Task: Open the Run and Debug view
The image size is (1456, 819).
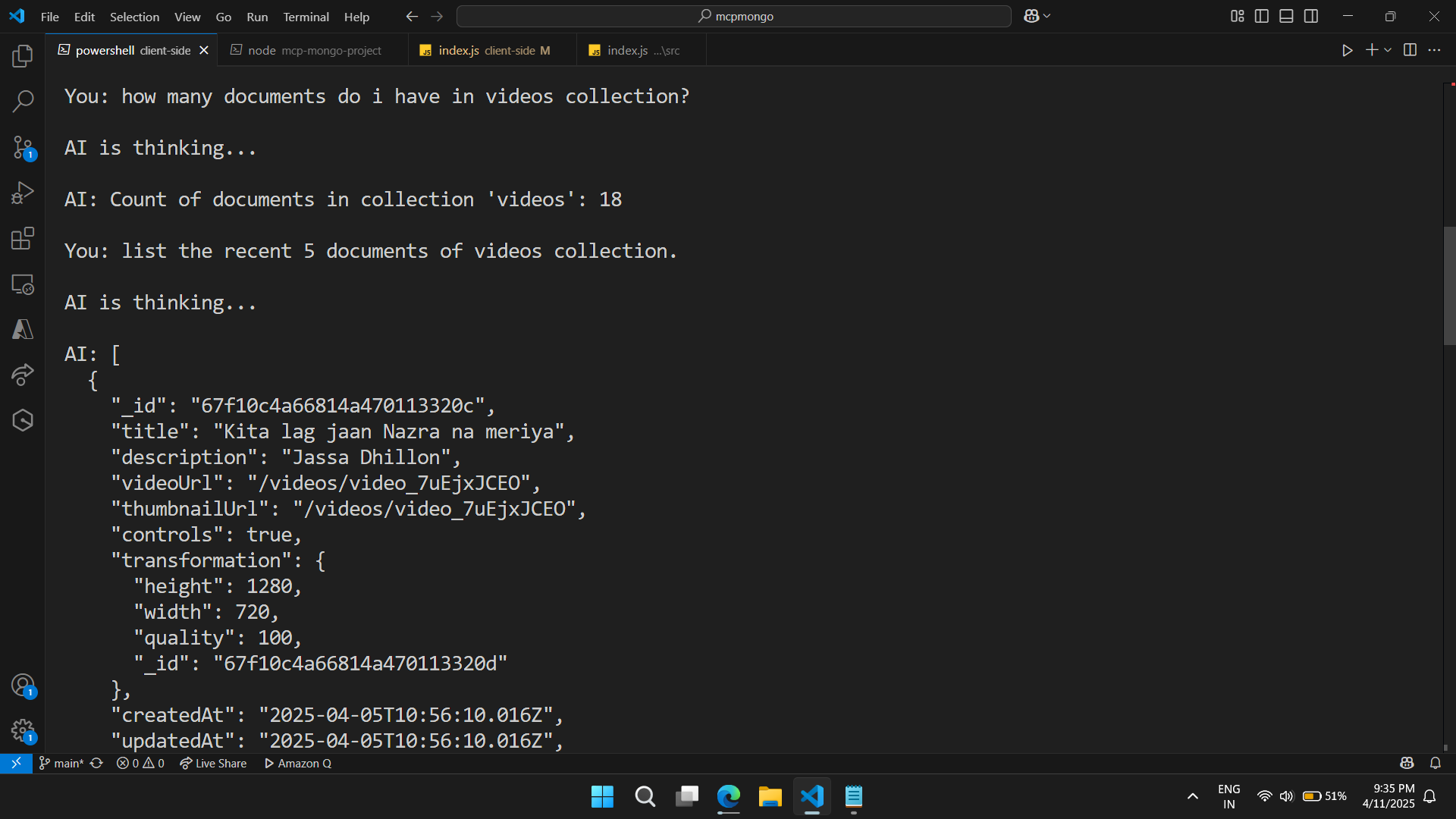Action: 23,193
